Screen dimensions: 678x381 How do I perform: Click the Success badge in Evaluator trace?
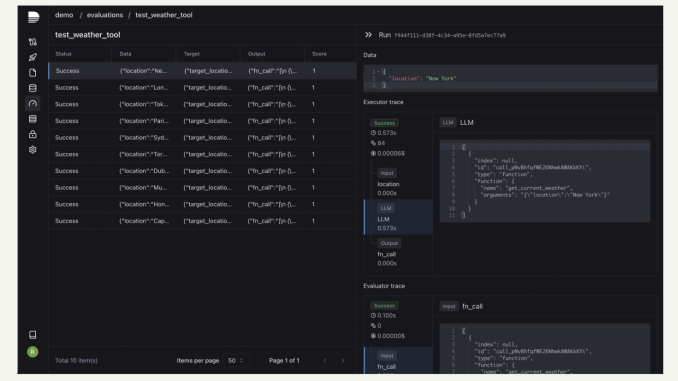[x=384, y=305]
